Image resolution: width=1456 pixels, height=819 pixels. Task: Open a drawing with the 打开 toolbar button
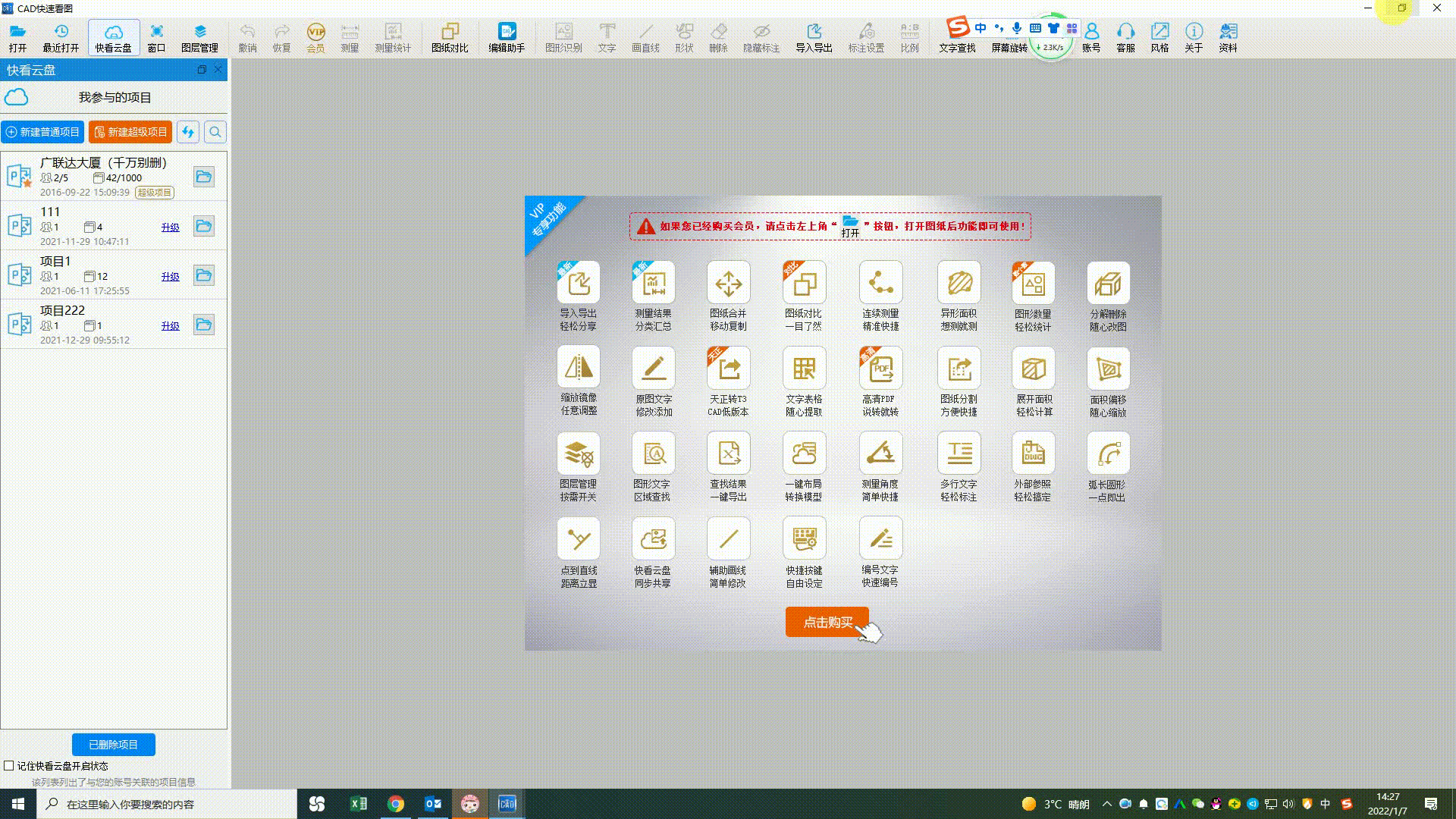17,37
